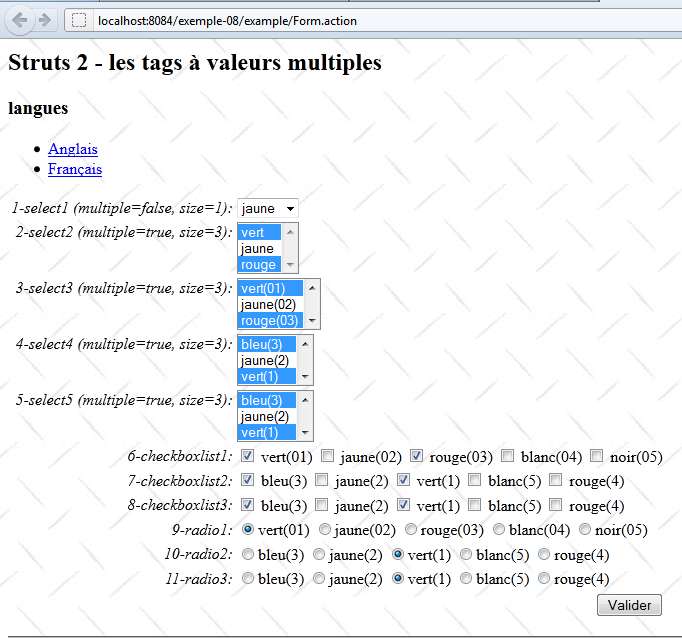Choose jaune(02) in select3 list
The image size is (682, 638).
(x=268, y=304)
